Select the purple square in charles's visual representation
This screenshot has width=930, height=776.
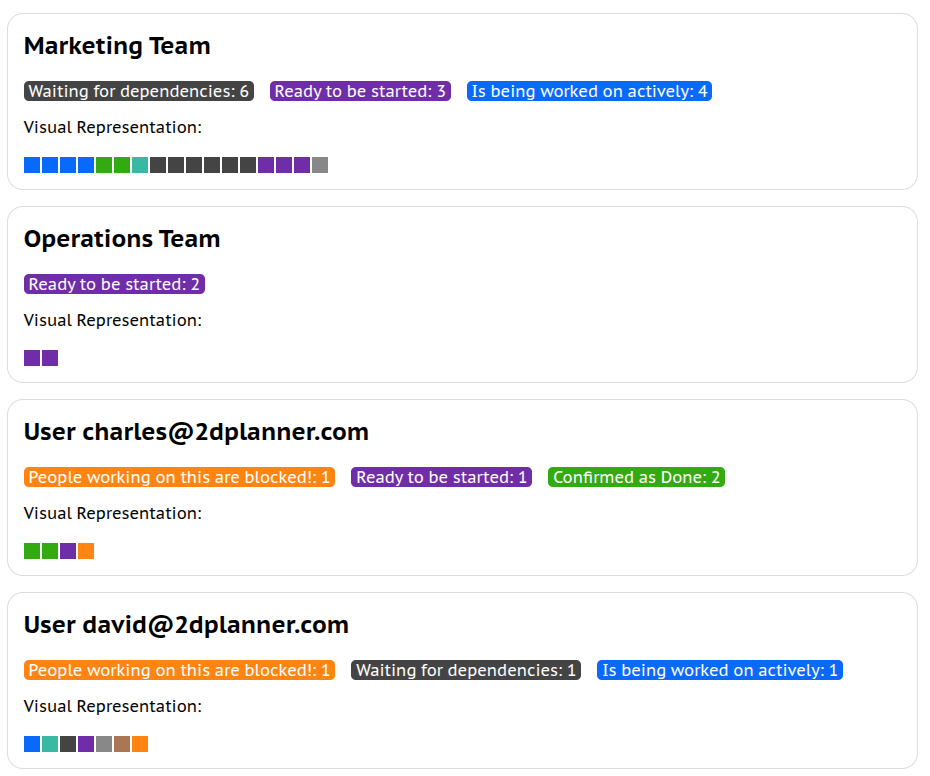tap(68, 551)
